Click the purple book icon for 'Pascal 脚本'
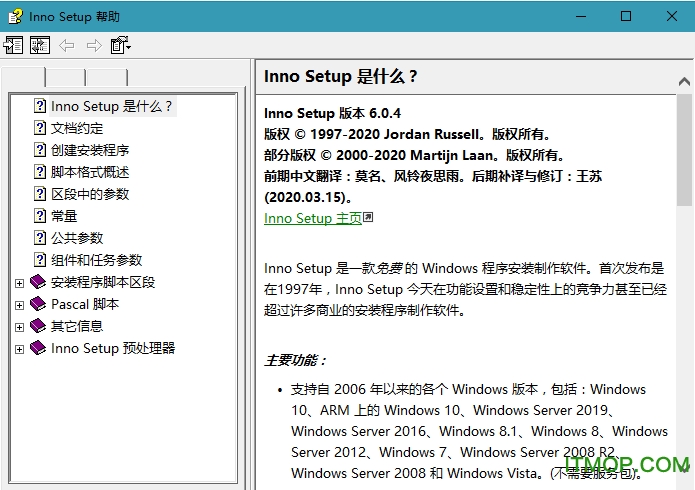 (x=38, y=304)
